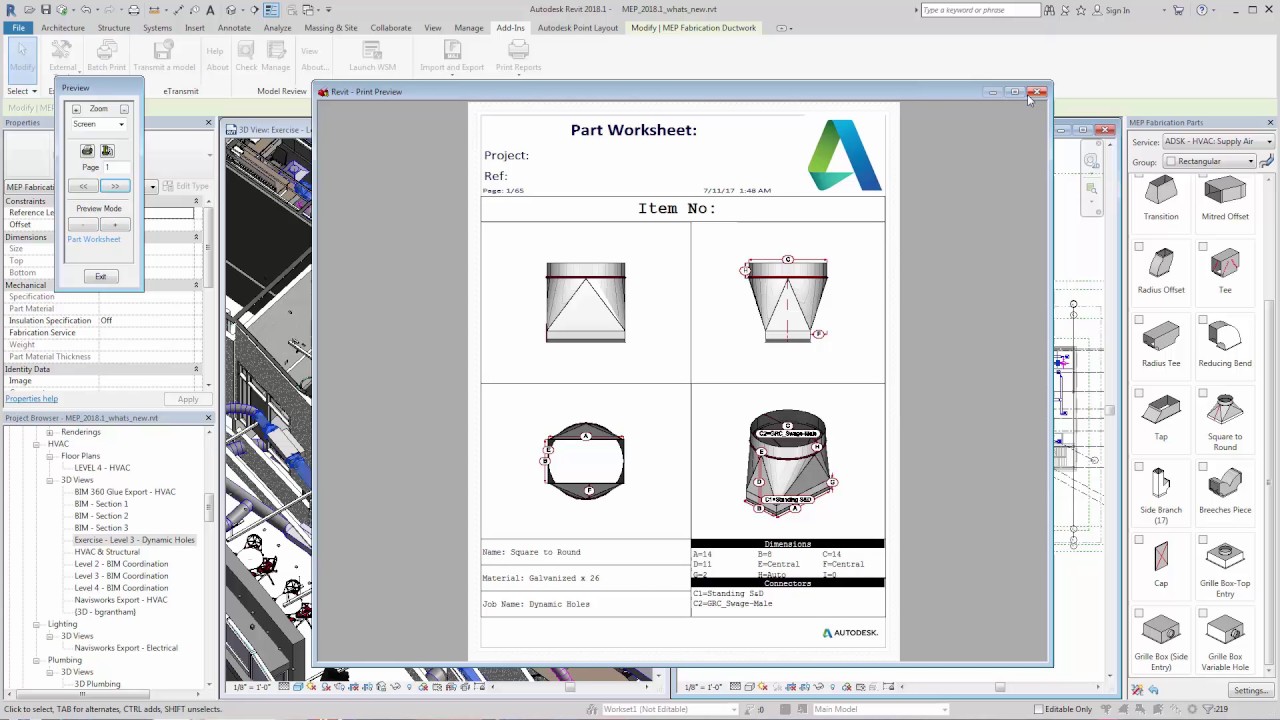Click the Text tool in quick access toolbar
The height and width of the screenshot is (720, 1280).
coord(210,10)
